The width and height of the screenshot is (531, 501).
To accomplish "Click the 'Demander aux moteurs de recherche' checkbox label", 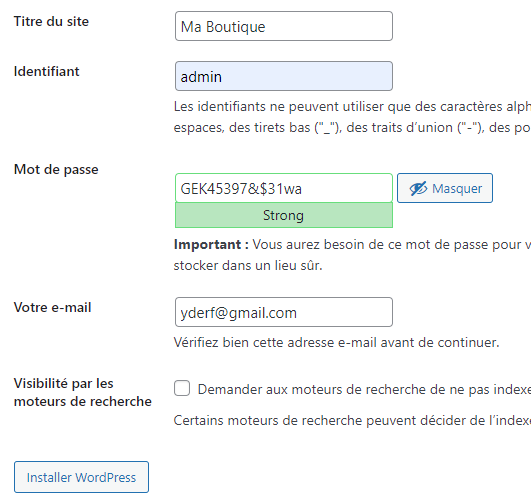I will [x=364, y=390].
